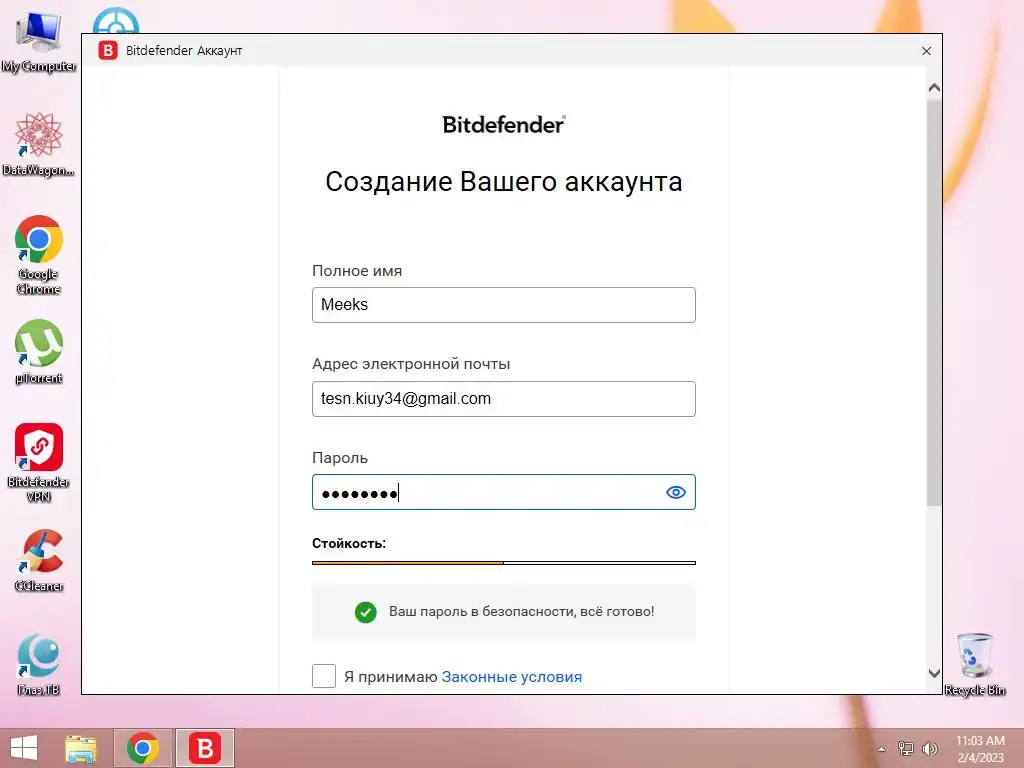Click the scrollbar down arrow

click(x=935, y=673)
